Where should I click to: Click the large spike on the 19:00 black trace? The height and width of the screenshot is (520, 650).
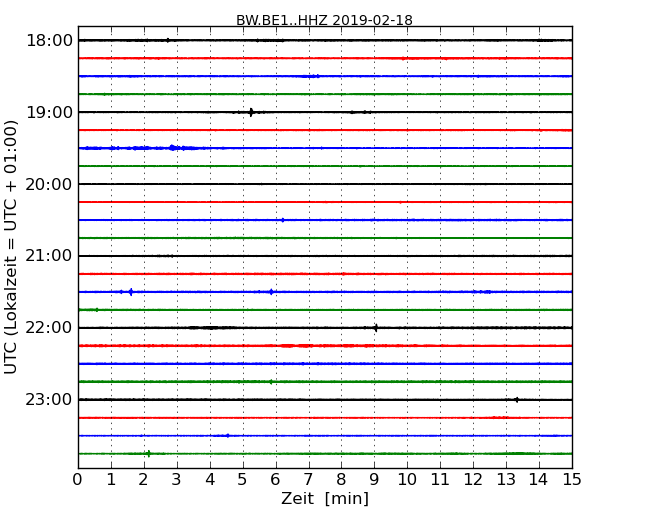tap(251, 112)
